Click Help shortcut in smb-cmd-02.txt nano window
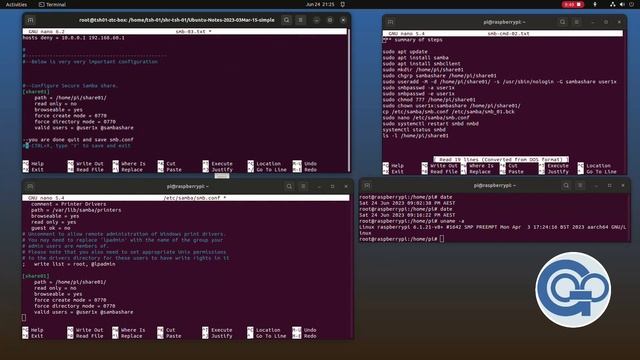Viewport: 640px width, 360px height. tap(393, 166)
